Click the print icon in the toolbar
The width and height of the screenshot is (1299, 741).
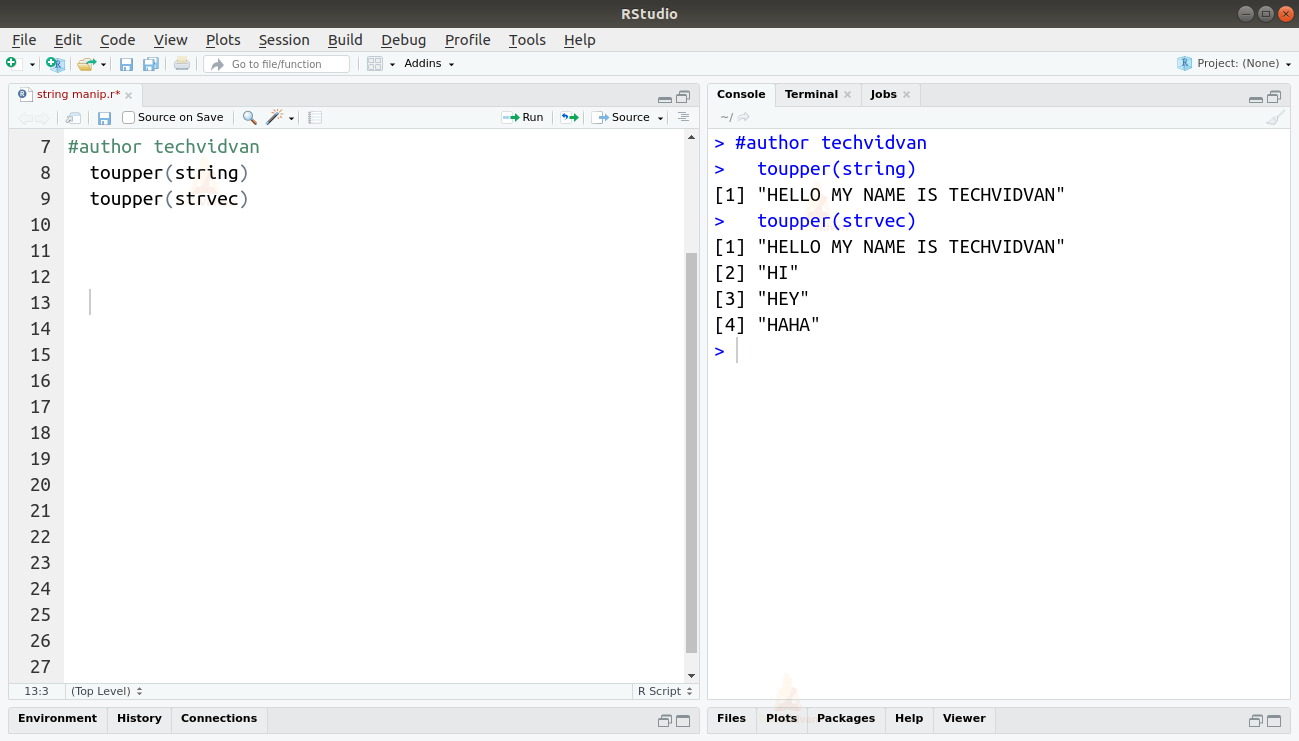180,63
